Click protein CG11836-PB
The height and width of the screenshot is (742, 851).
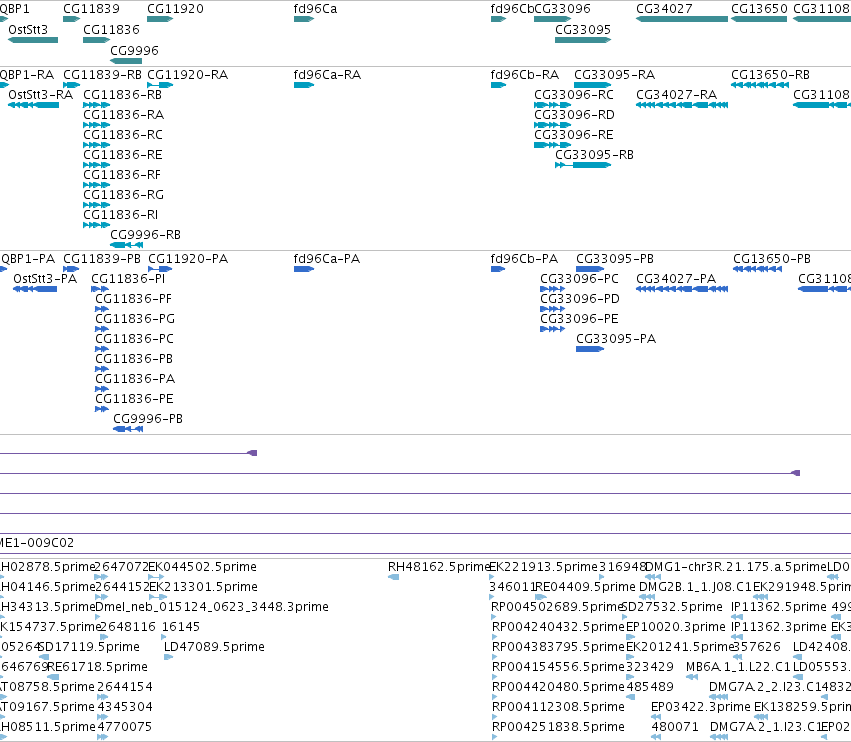point(134,359)
